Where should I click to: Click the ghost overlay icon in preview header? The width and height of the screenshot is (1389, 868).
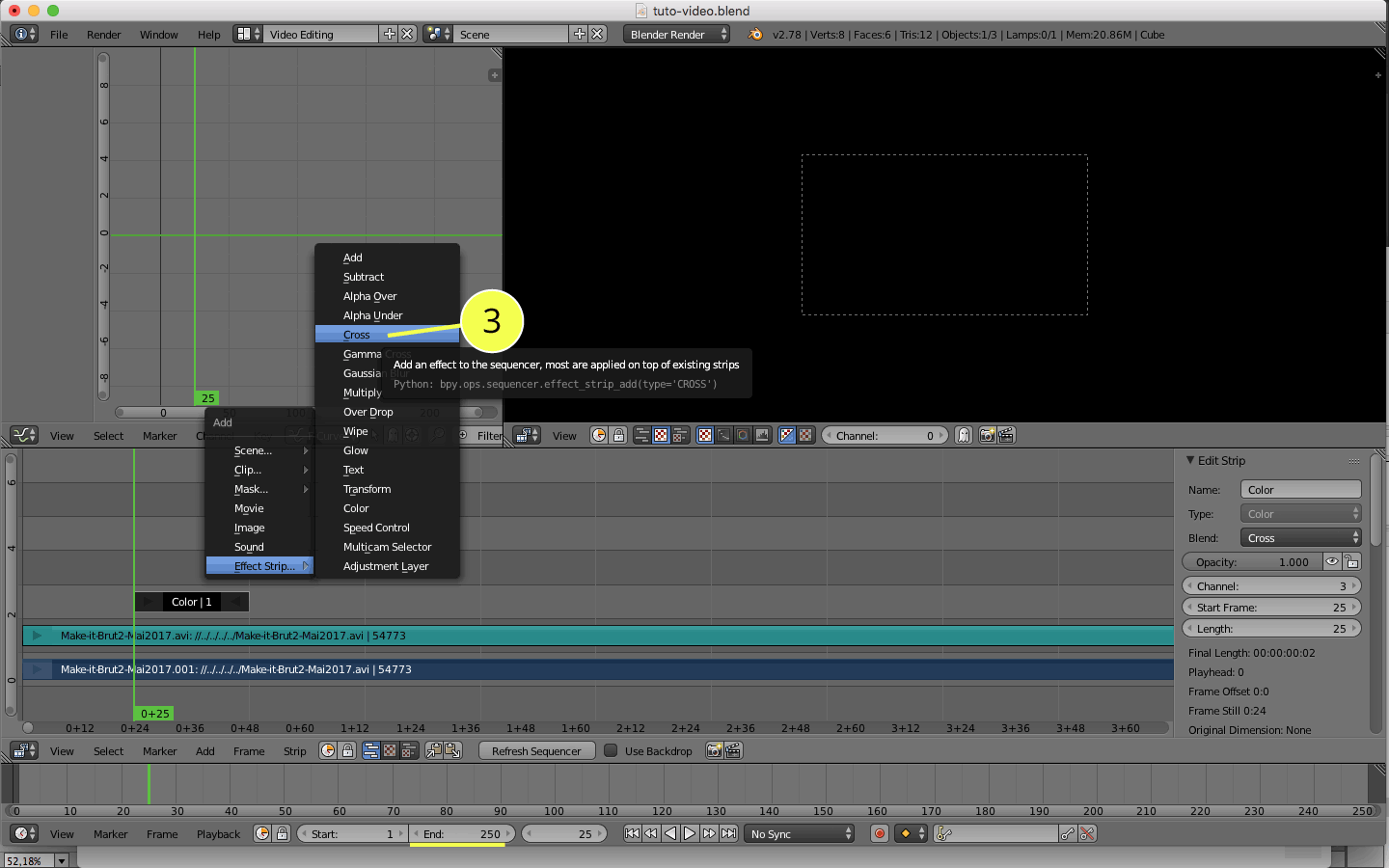(x=963, y=436)
